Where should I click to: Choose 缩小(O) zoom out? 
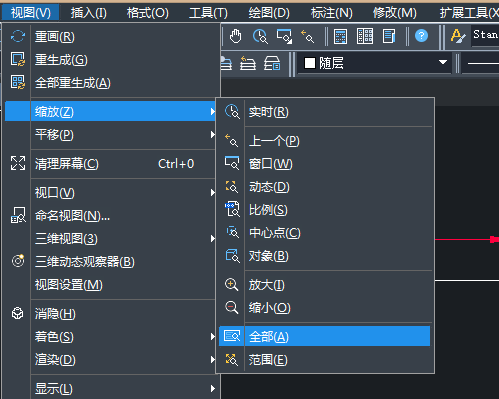[x=324, y=308]
